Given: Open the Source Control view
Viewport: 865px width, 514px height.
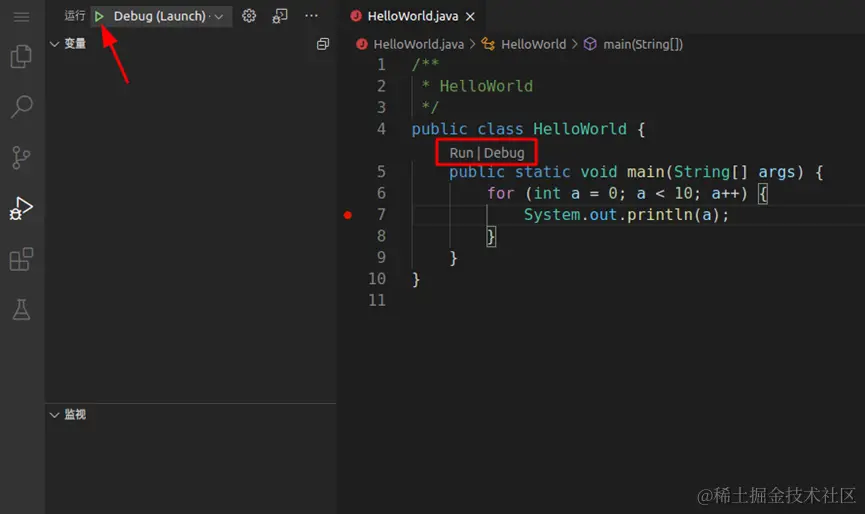Looking at the screenshot, I should coord(21,158).
